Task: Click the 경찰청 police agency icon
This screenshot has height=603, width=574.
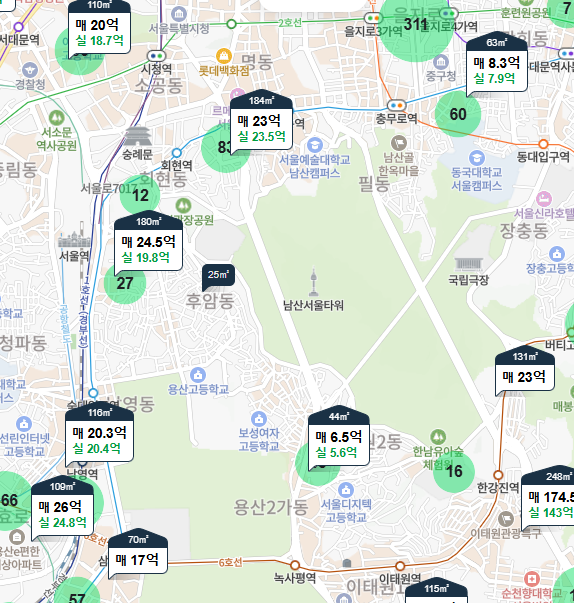Action: (30, 70)
